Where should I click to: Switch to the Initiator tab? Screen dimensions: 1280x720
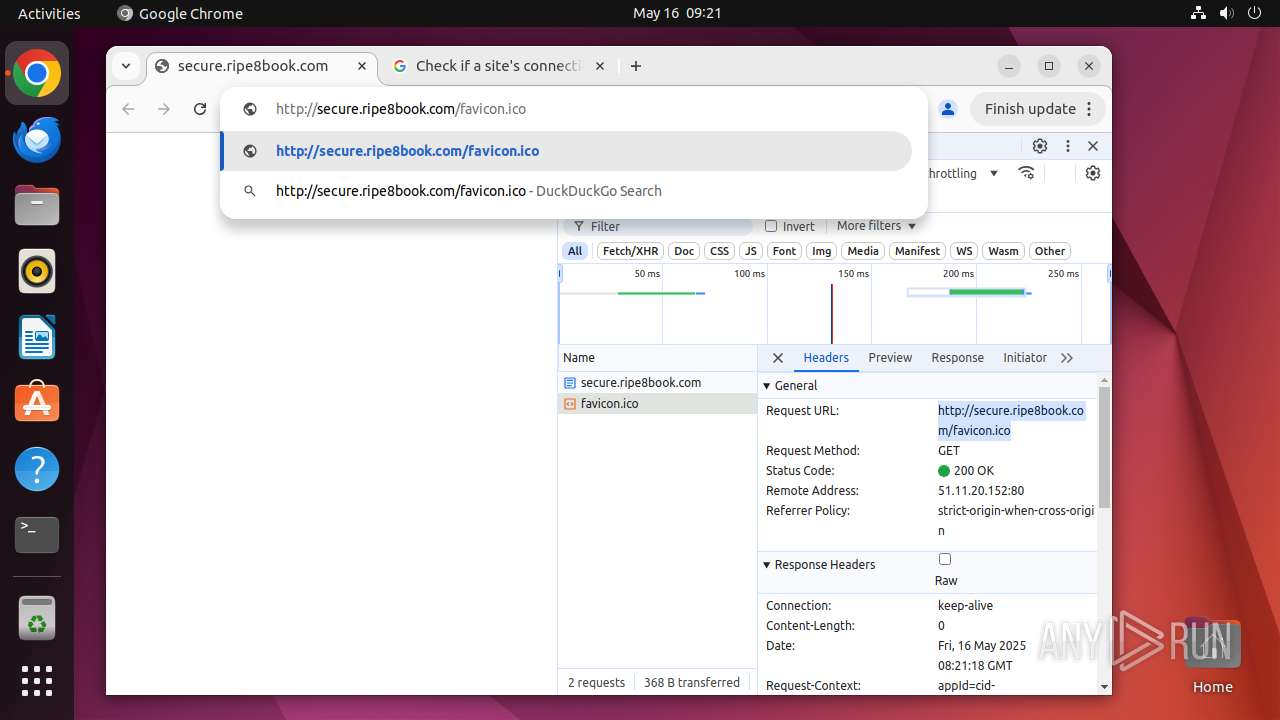[1025, 358]
